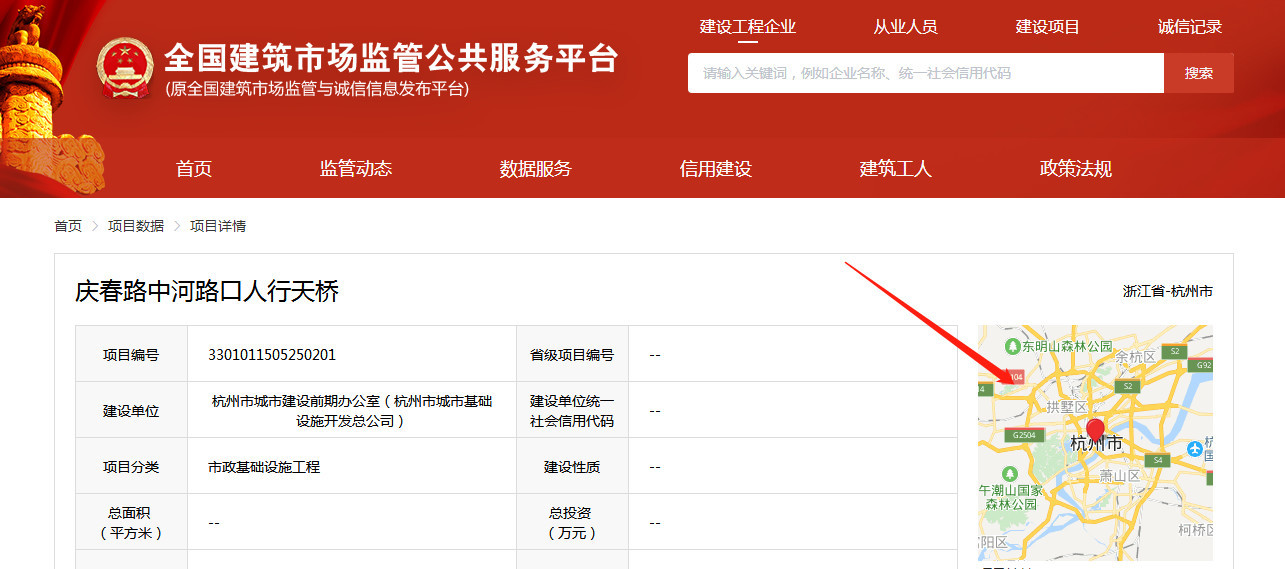Click the 东明山森林公园 tree icon on map

pos(1013,346)
